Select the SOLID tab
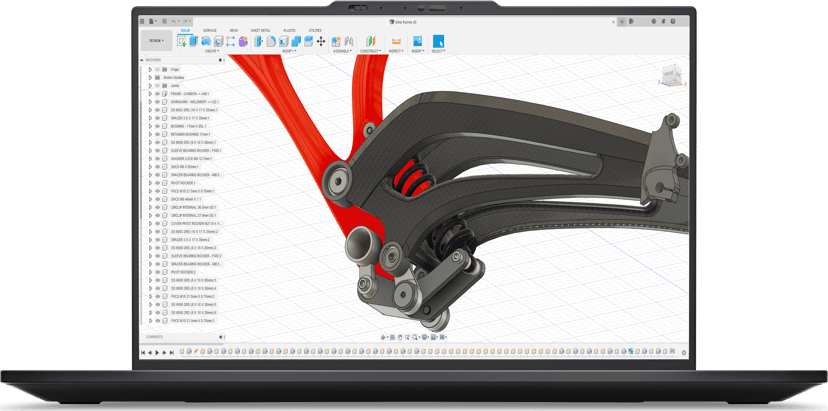This screenshot has width=828, height=411. [185, 31]
